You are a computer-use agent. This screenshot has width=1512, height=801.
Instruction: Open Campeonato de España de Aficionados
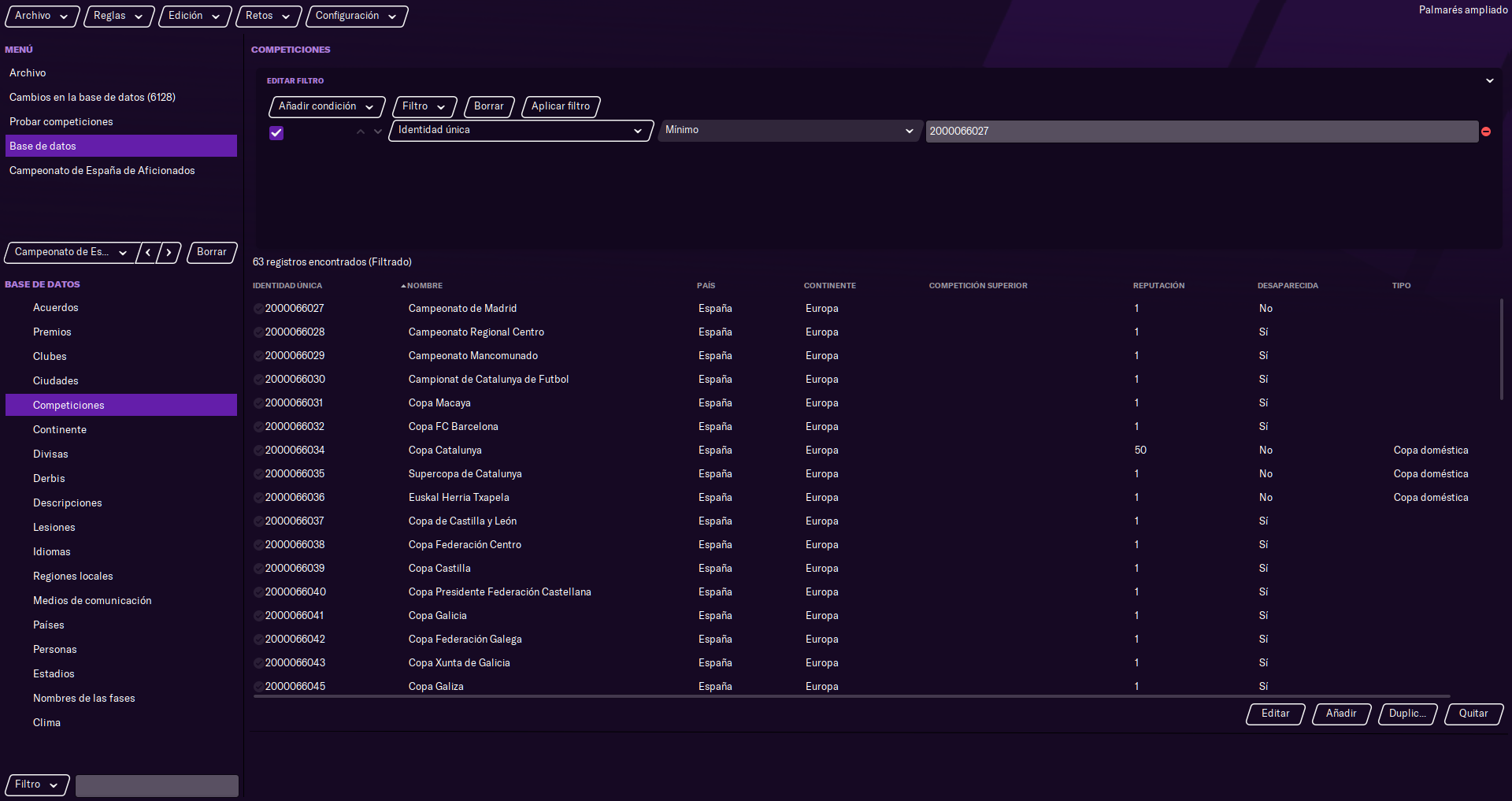pyautogui.click(x=121, y=170)
